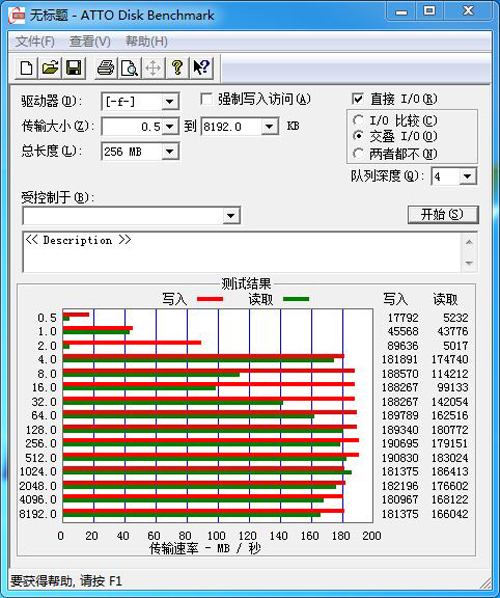The width and height of the screenshot is (500, 598).
Task: Save results with floppy disk icon
Action: coord(74,68)
